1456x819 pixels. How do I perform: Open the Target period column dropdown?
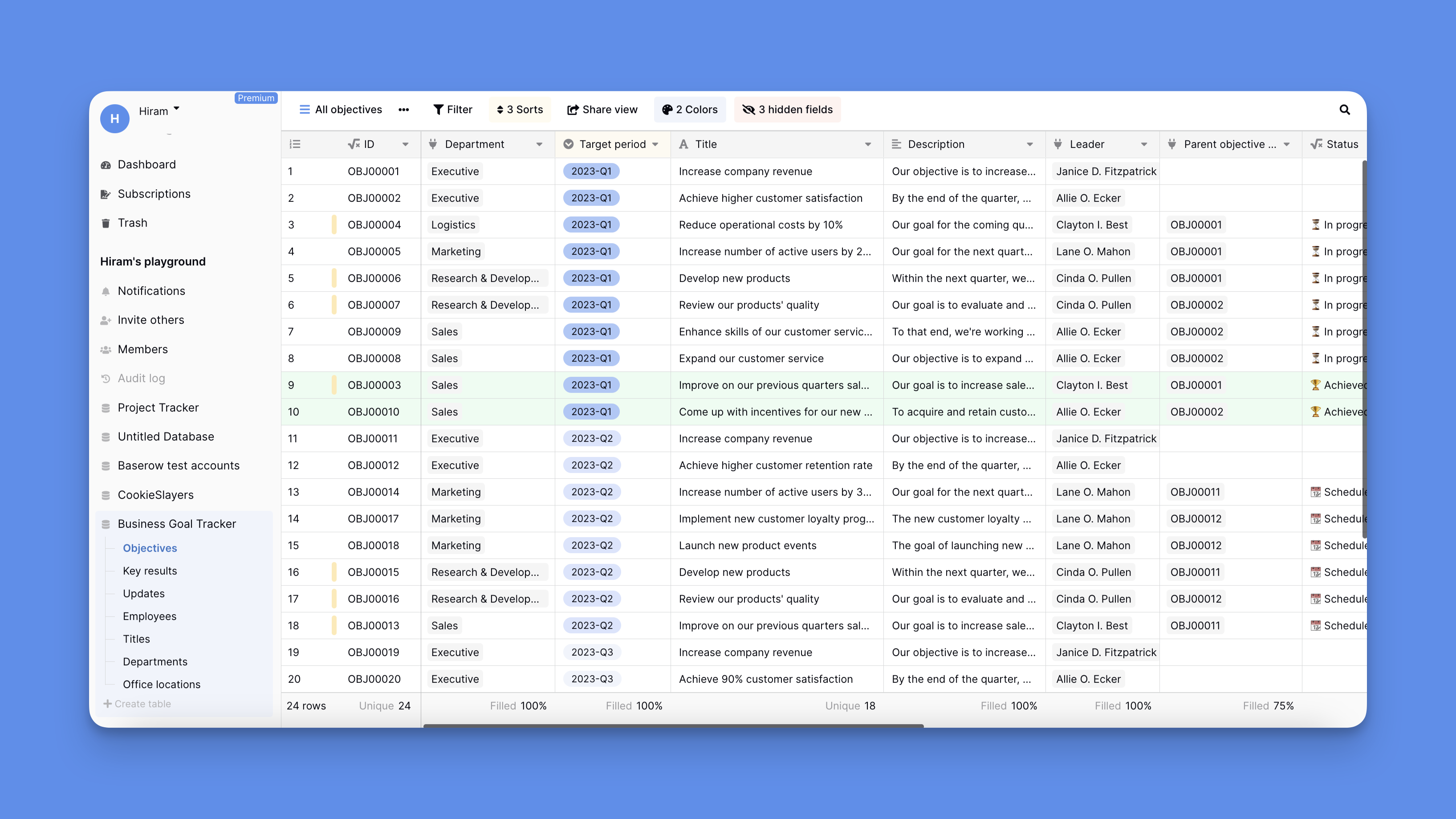[x=656, y=144]
